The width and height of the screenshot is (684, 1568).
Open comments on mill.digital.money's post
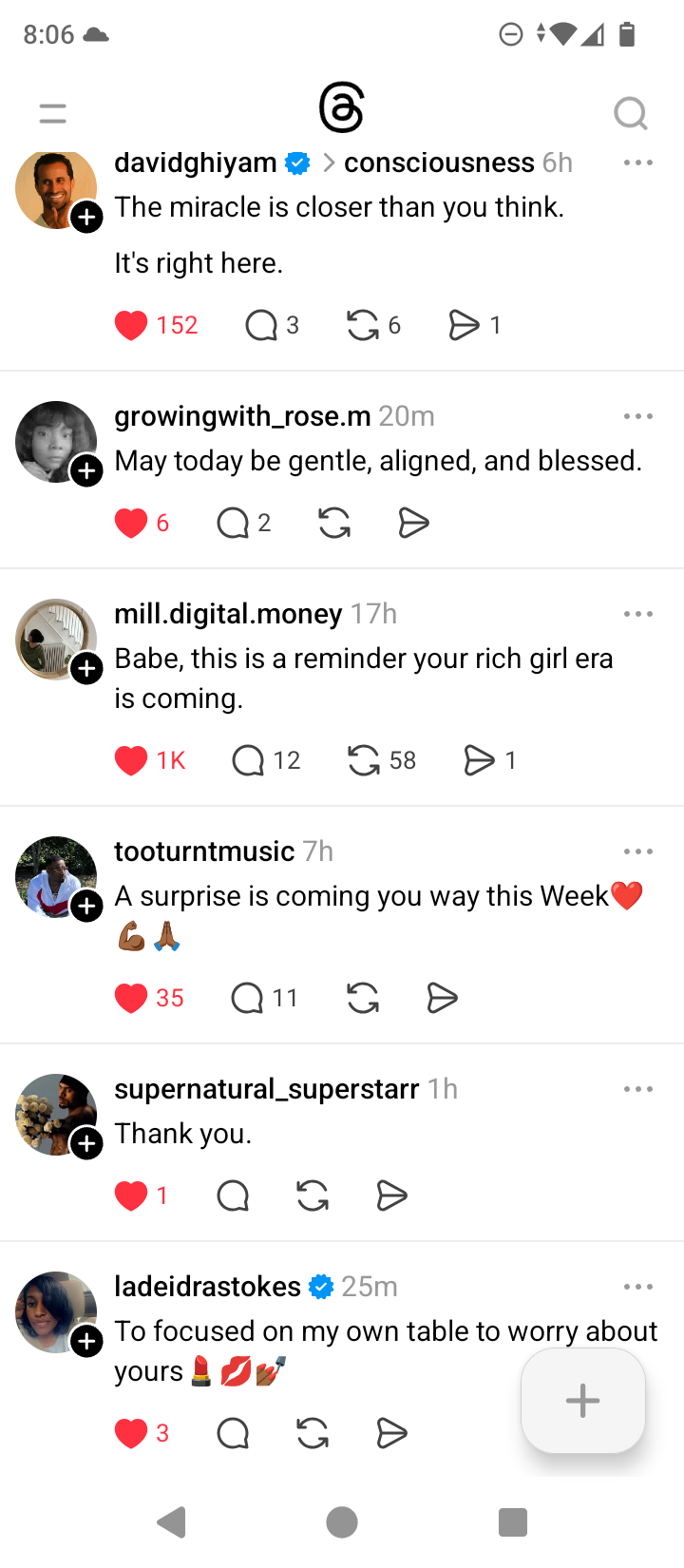coord(248,760)
